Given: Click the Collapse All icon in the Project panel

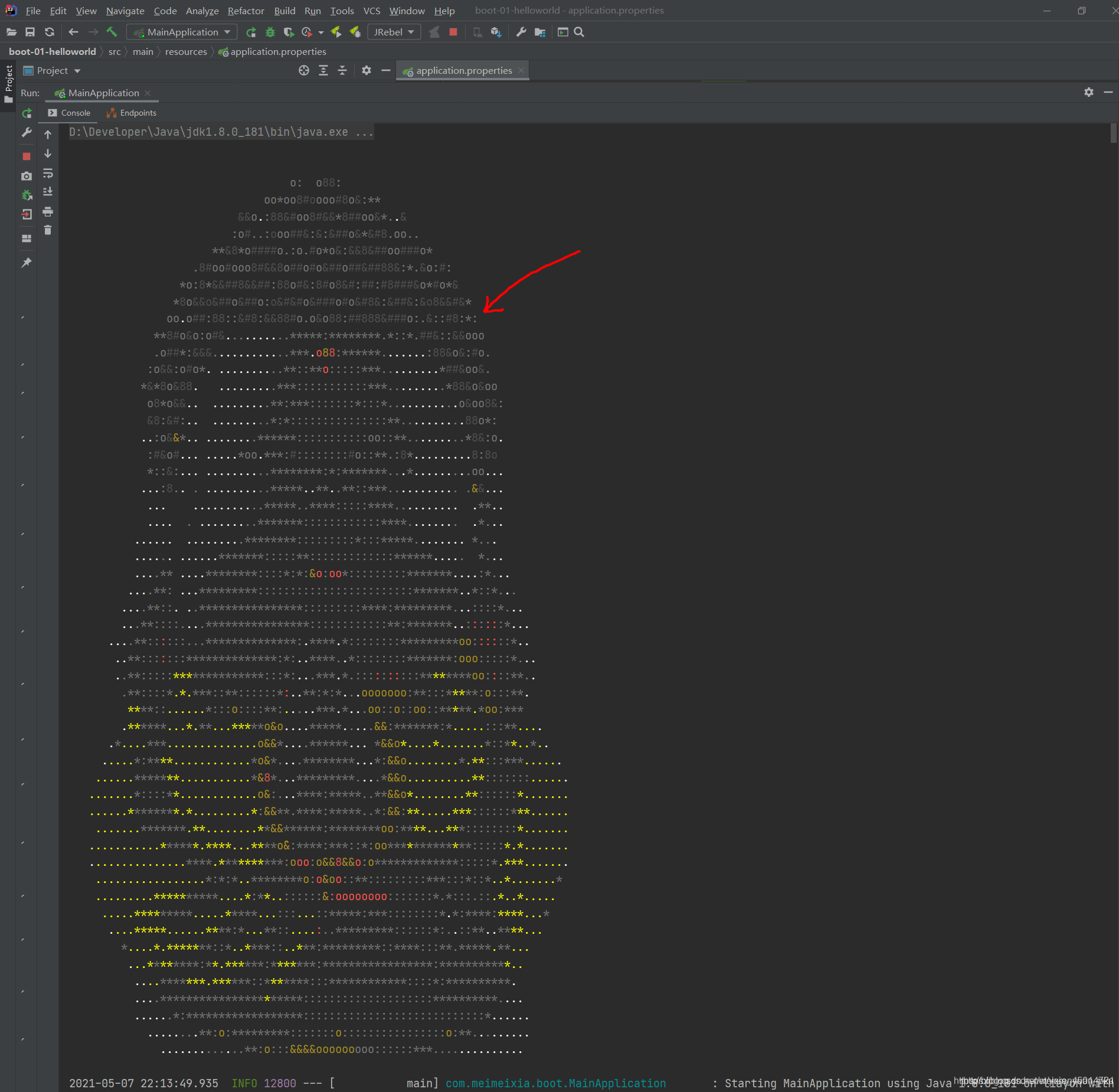Looking at the screenshot, I should 342,70.
